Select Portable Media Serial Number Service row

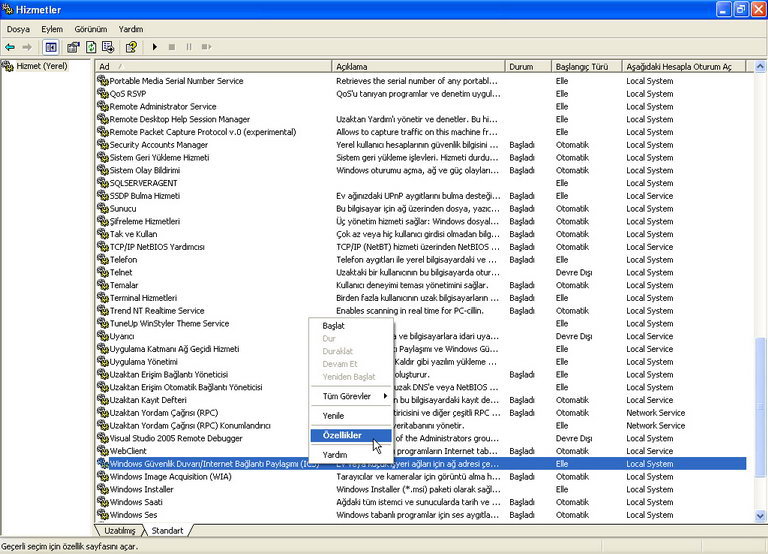tap(421, 81)
